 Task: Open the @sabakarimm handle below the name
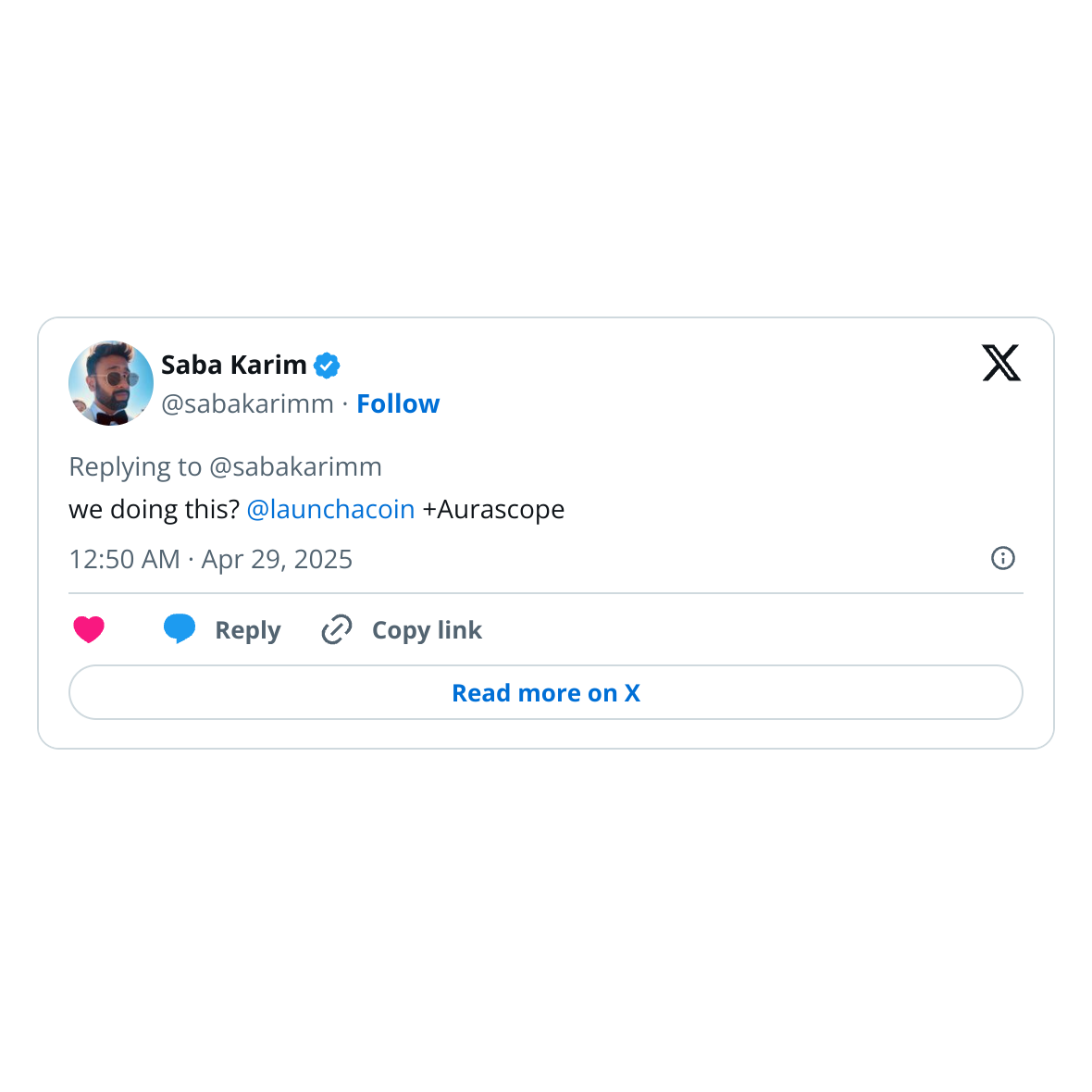click(x=247, y=403)
